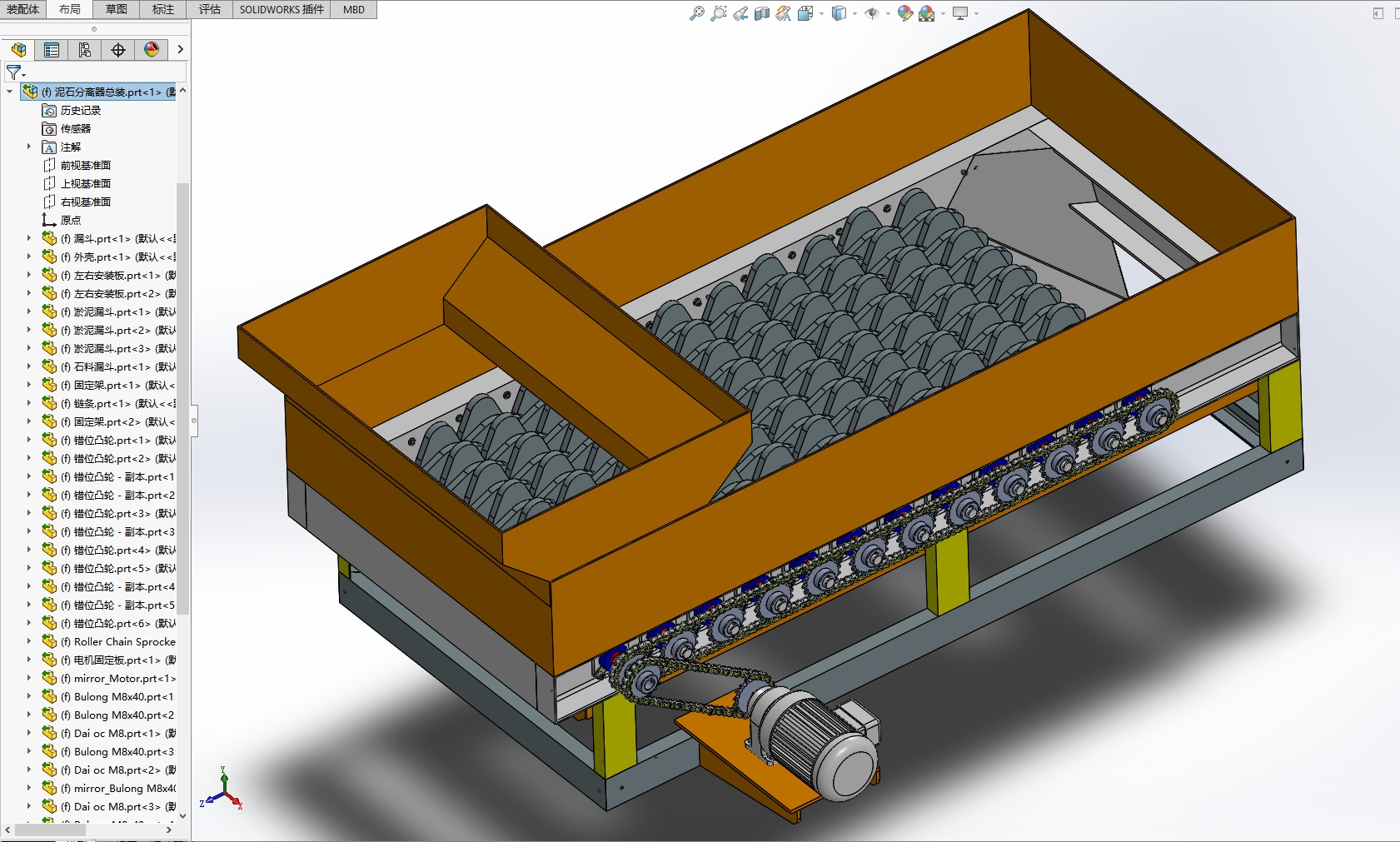Click the feature tree vertical scrollbar

[183, 398]
